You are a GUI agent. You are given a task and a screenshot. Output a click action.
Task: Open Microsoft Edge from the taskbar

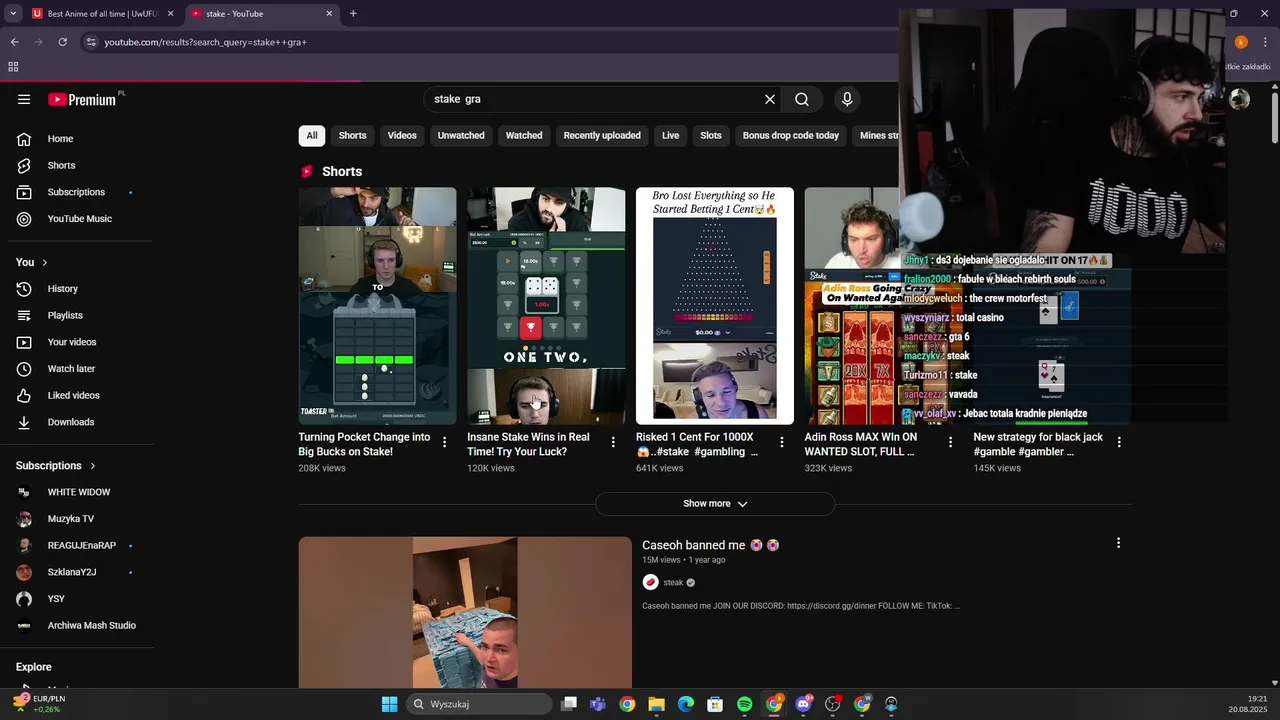tap(686, 704)
